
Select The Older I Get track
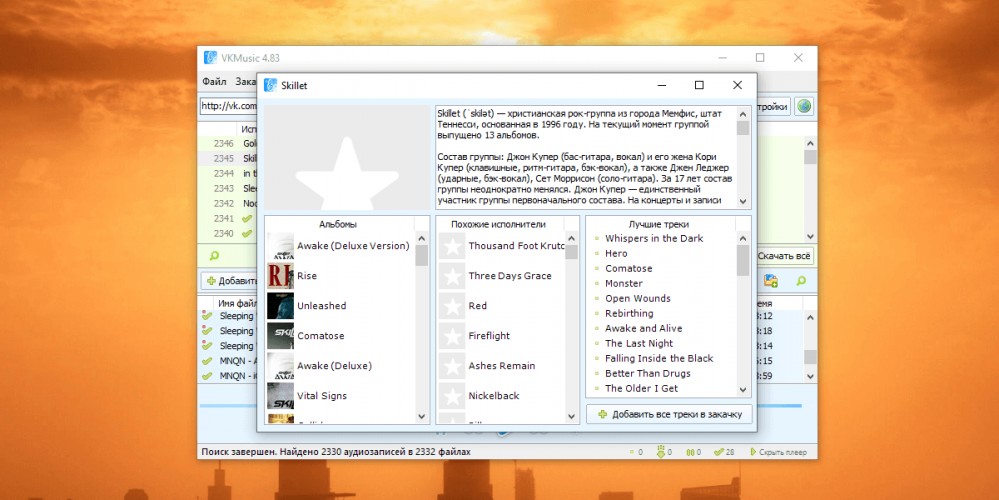(641, 388)
